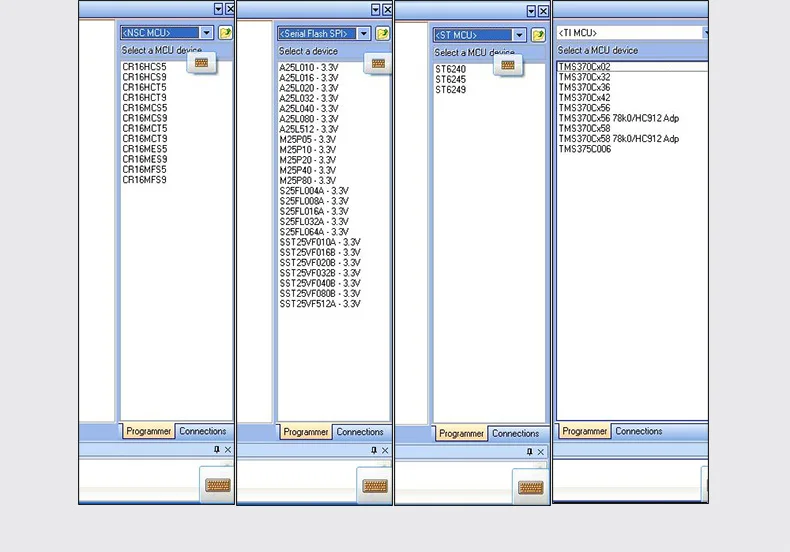Click chip icon over NSC MCU device list
Image resolution: width=790 pixels, height=552 pixels.
click(x=202, y=62)
